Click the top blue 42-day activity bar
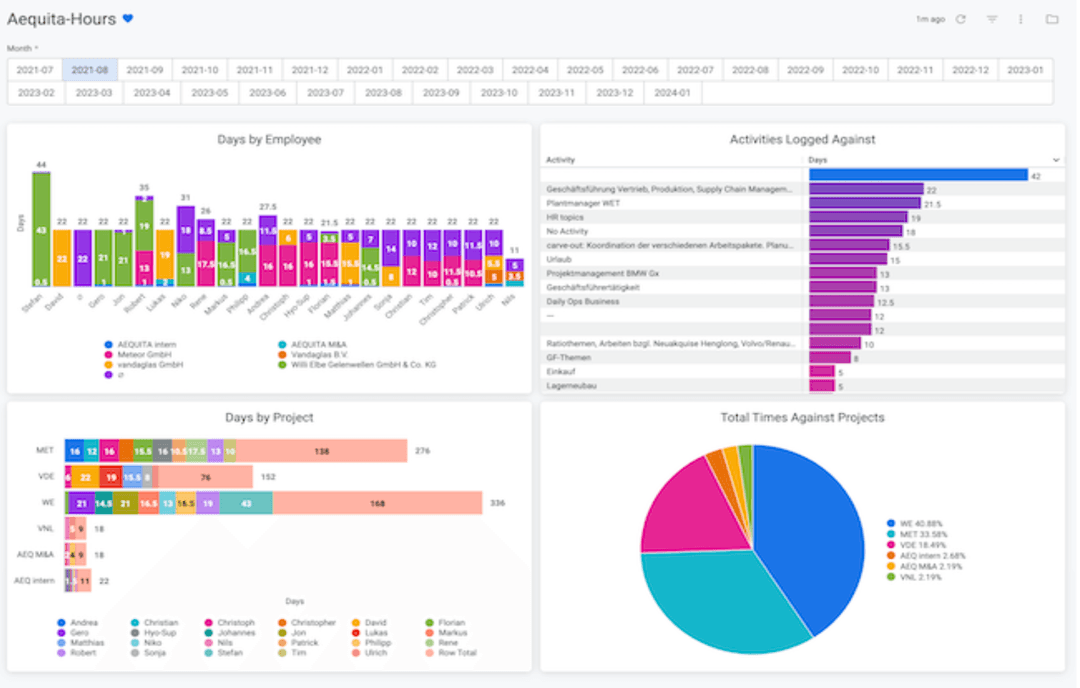This screenshot has width=1080, height=688. pos(918,175)
